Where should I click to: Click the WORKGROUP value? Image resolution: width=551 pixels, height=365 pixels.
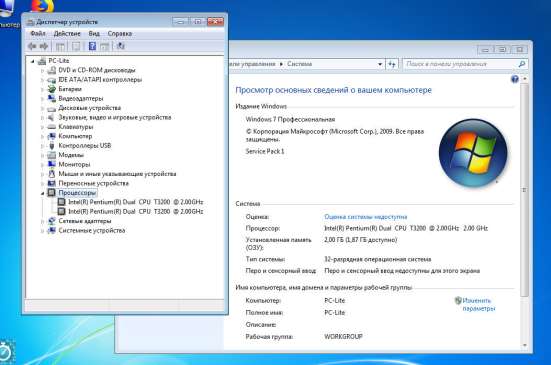click(343, 337)
